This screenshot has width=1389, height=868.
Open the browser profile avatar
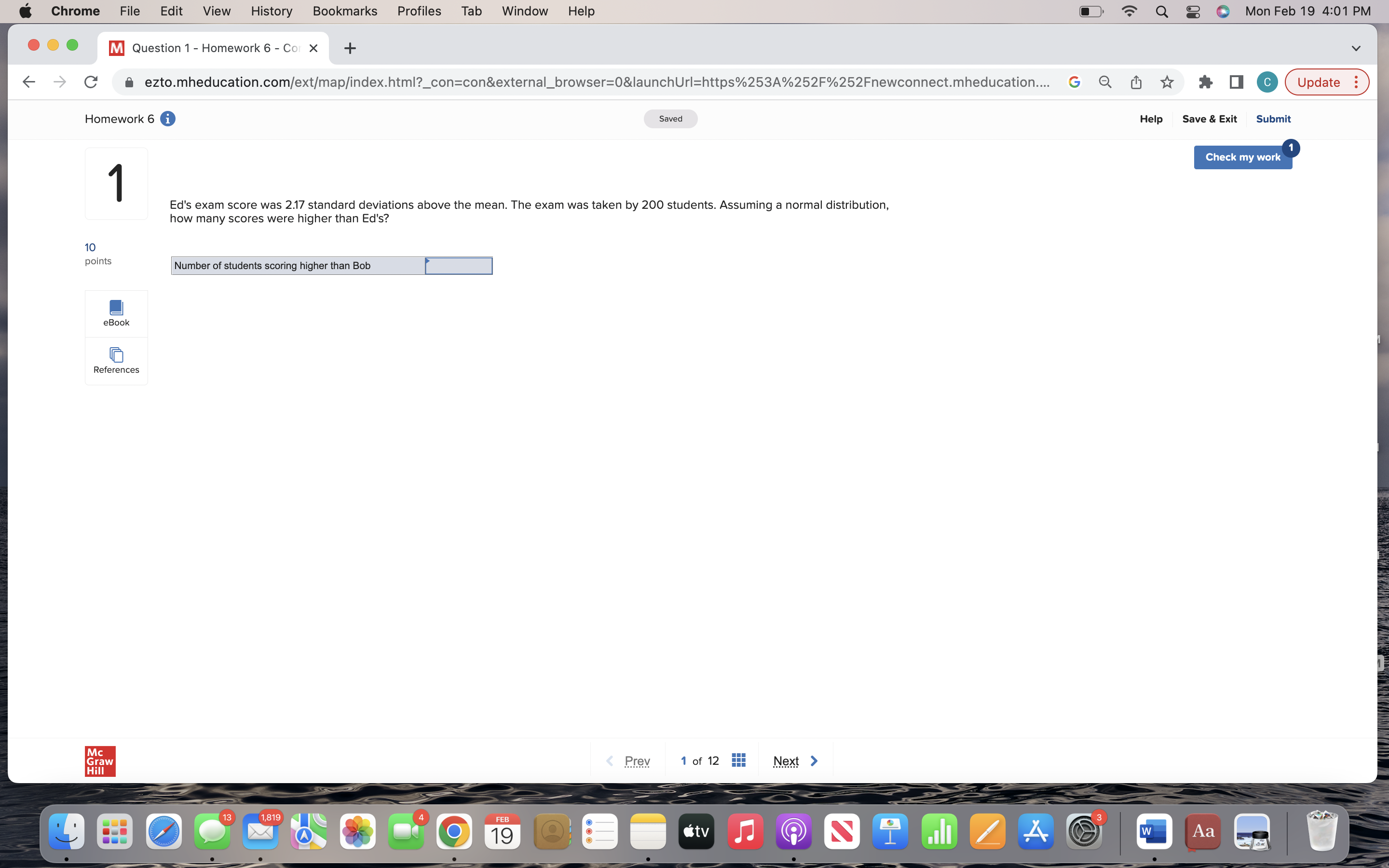1266,81
